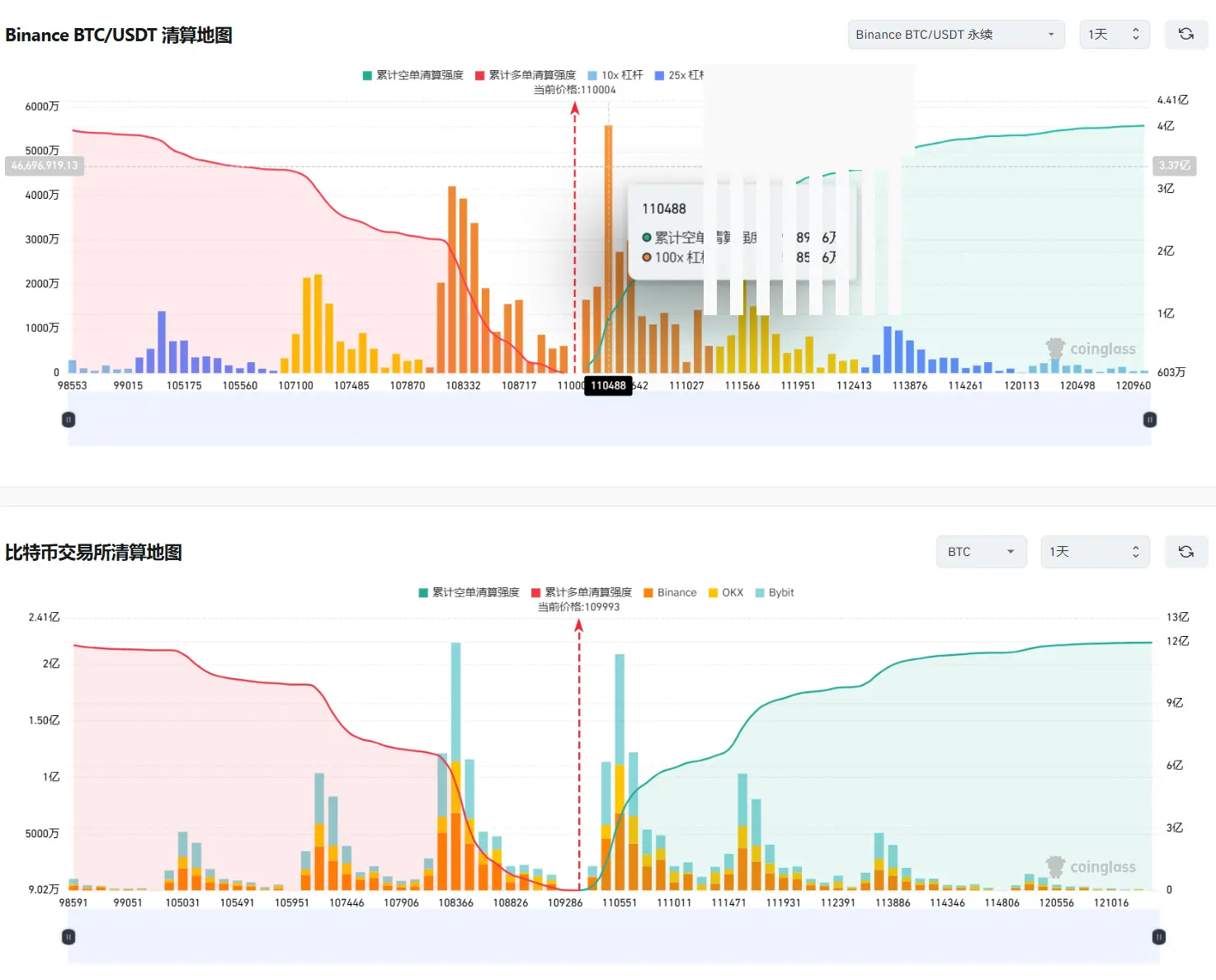Click the 46,696,919.13 left axis marker
This screenshot has width=1216, height=980.
(x=45, y=166)
